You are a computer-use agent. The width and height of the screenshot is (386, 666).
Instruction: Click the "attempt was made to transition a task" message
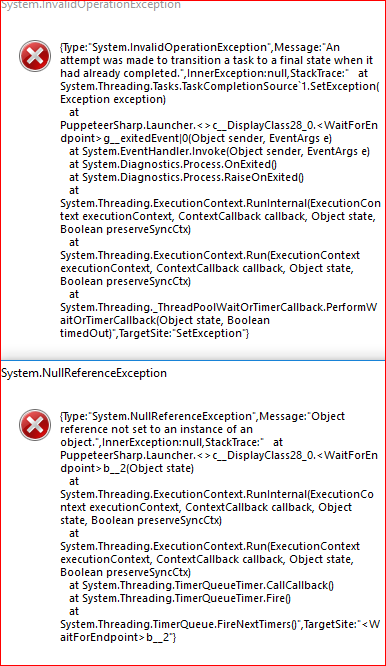coord(217,60)
